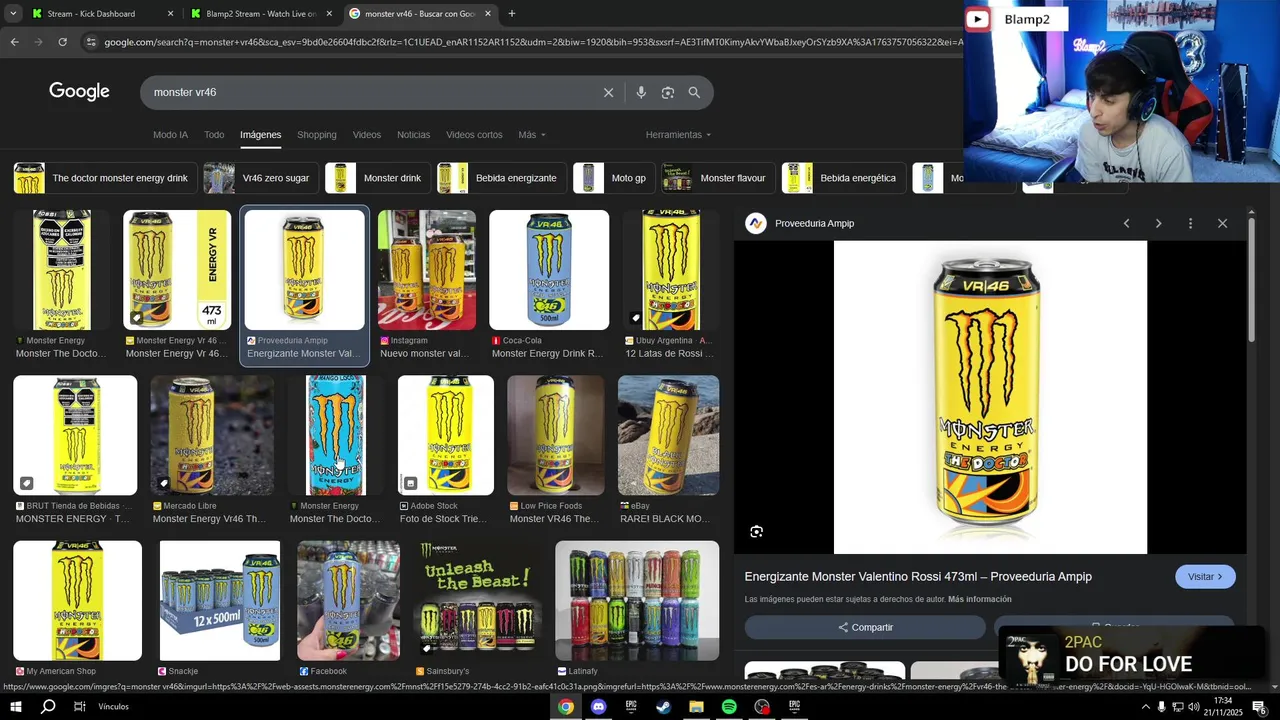The image size is (1280, 720).
Task: Search inside image with Lens icon
Action: point(757,532)
